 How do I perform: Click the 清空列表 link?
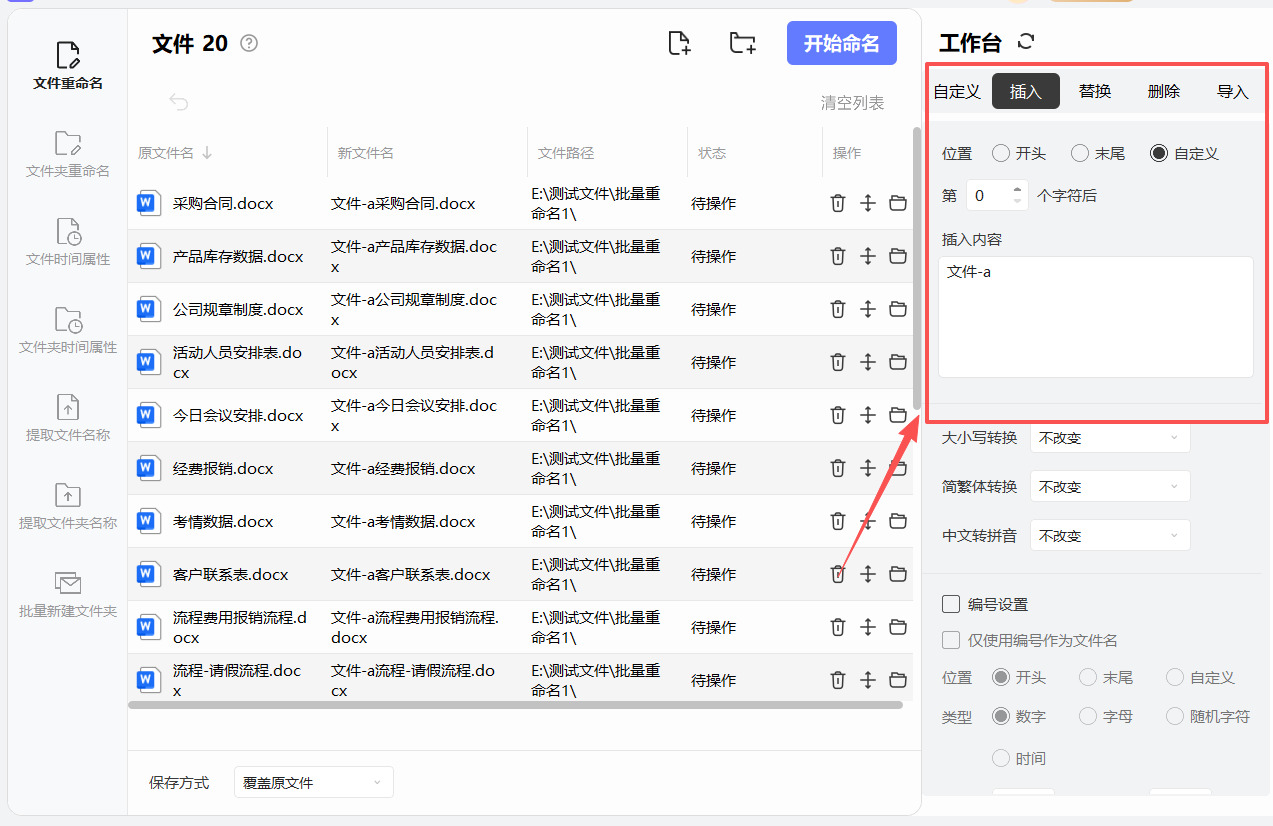[852, 103]
